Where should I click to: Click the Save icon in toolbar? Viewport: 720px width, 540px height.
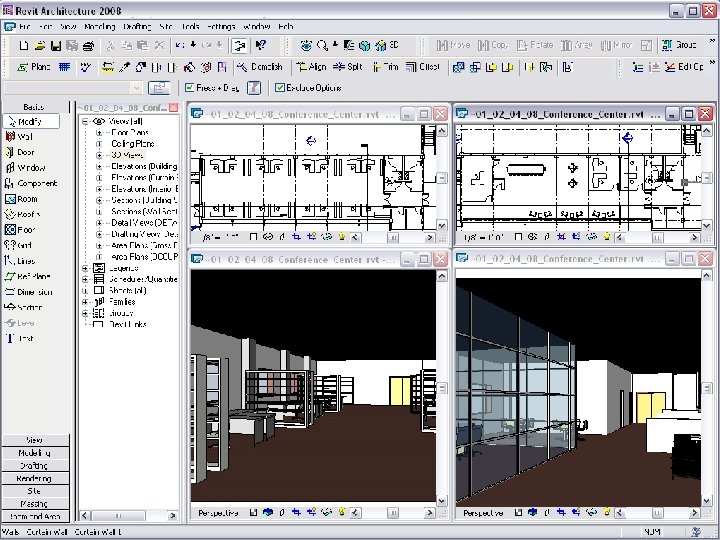(54, 46)
